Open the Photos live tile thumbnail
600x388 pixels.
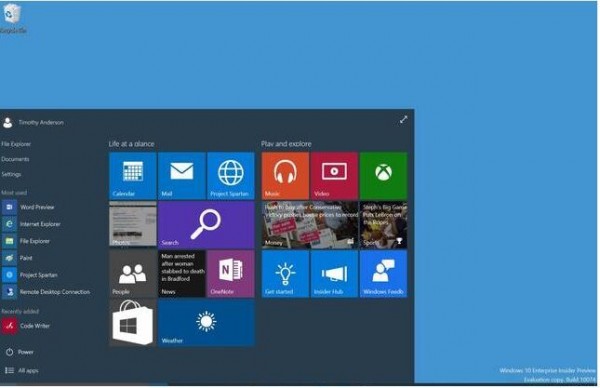pos(133,225)
